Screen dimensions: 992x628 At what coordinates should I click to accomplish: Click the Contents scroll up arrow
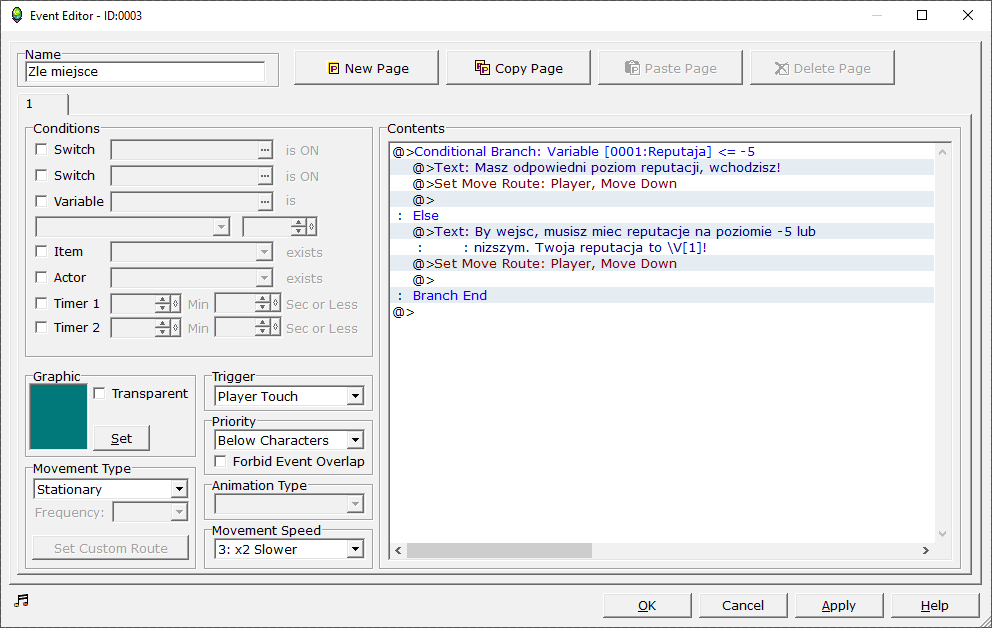pyautogui.click(x=942, y=152)
